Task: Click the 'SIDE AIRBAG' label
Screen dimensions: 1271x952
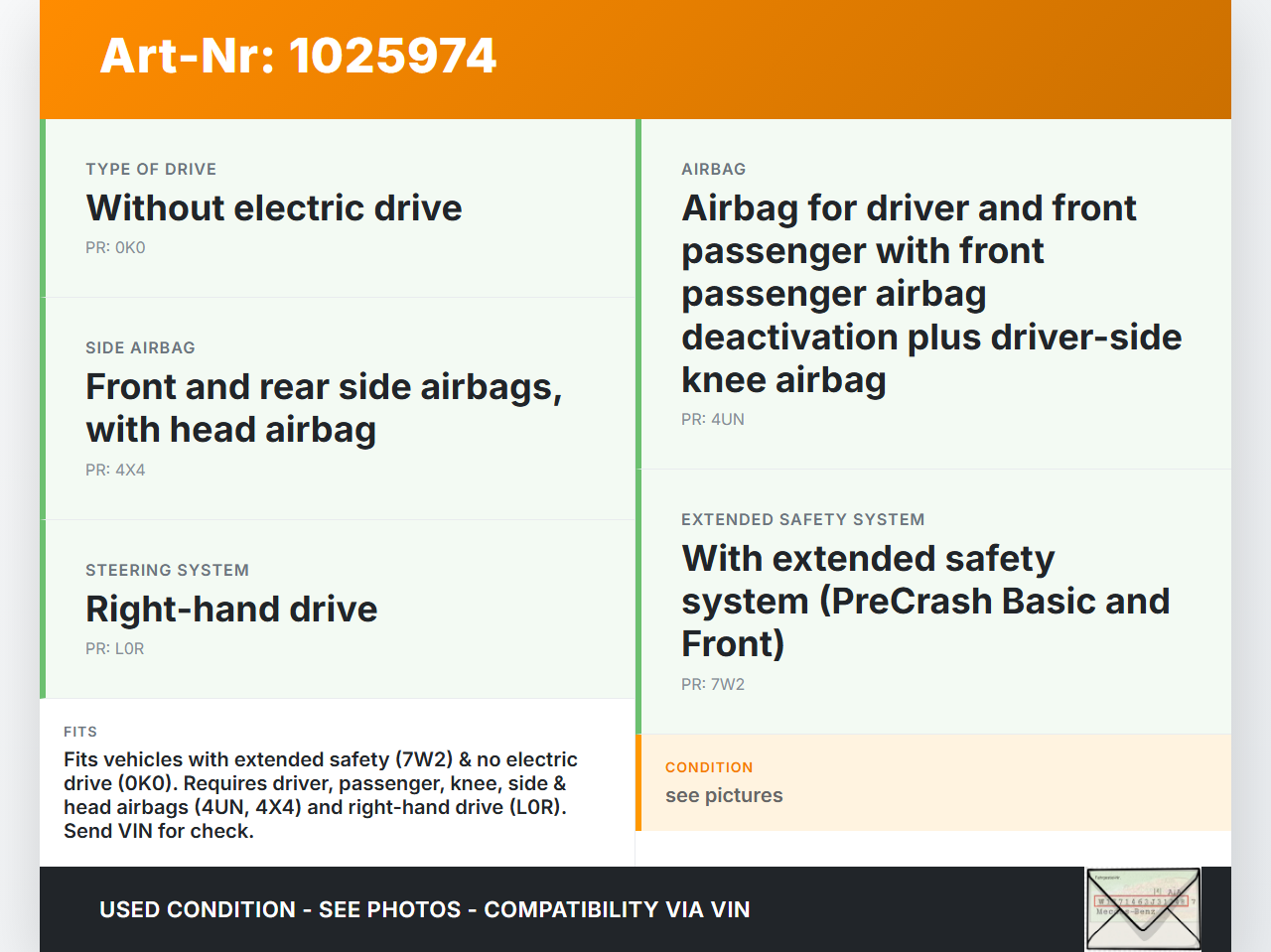Action: 140,348
